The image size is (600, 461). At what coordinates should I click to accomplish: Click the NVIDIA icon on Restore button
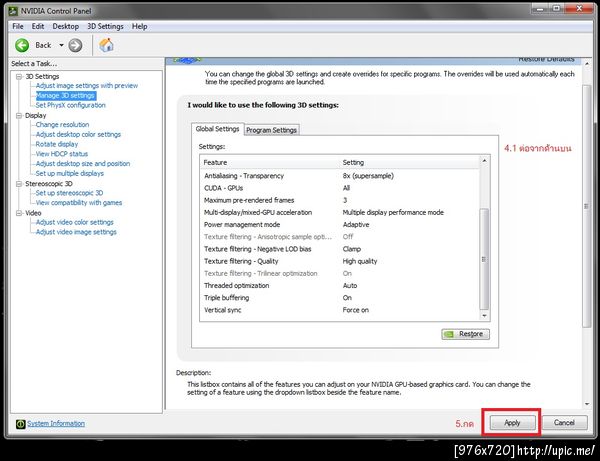tap(448, 334)
